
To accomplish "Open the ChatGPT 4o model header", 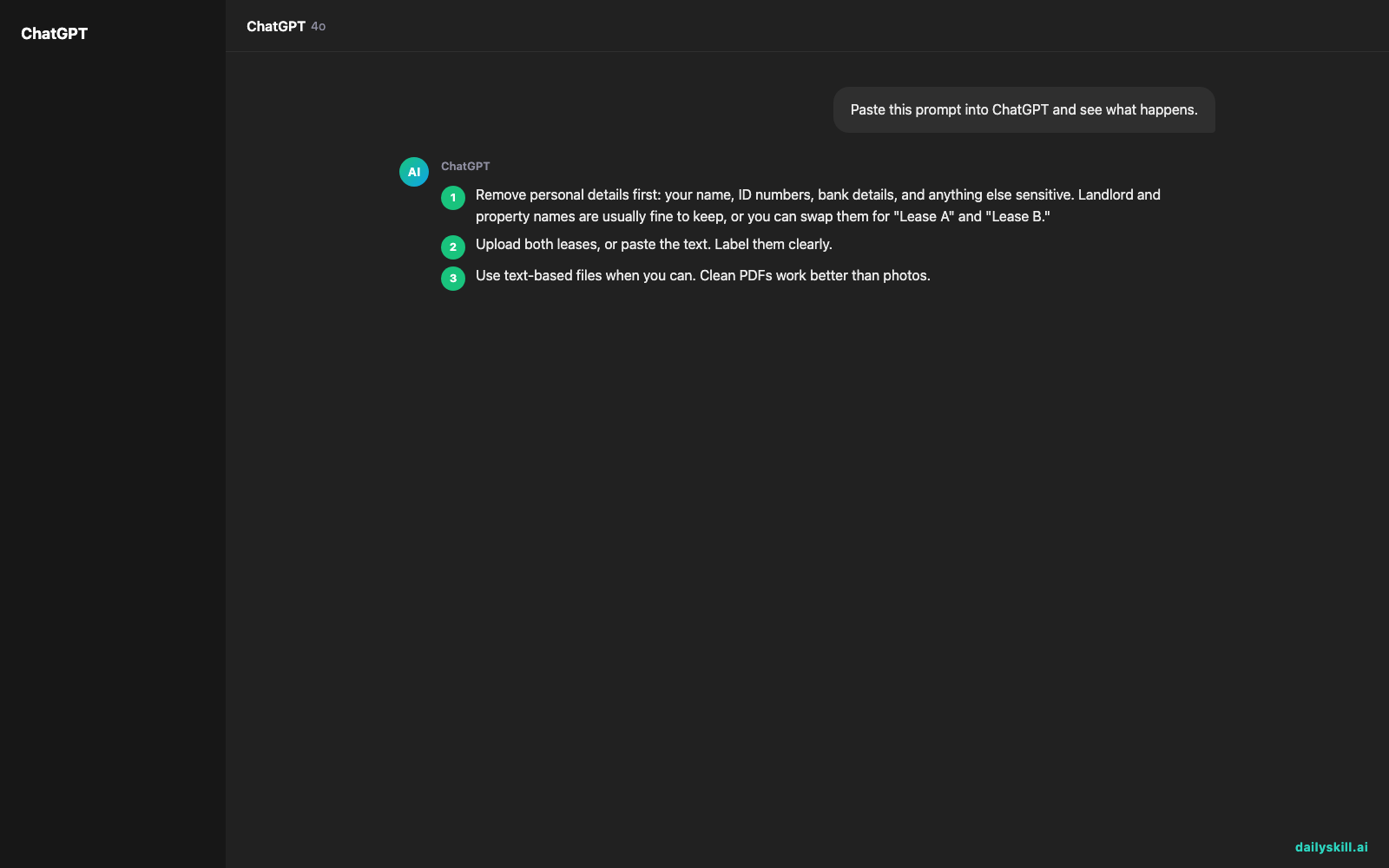I will click(x=286, y=26).
